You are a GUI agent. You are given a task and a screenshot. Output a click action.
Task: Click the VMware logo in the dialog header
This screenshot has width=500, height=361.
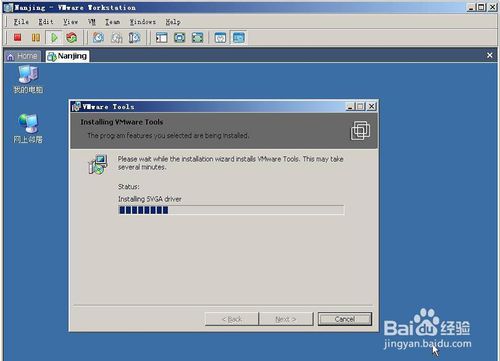click(360, 130)
